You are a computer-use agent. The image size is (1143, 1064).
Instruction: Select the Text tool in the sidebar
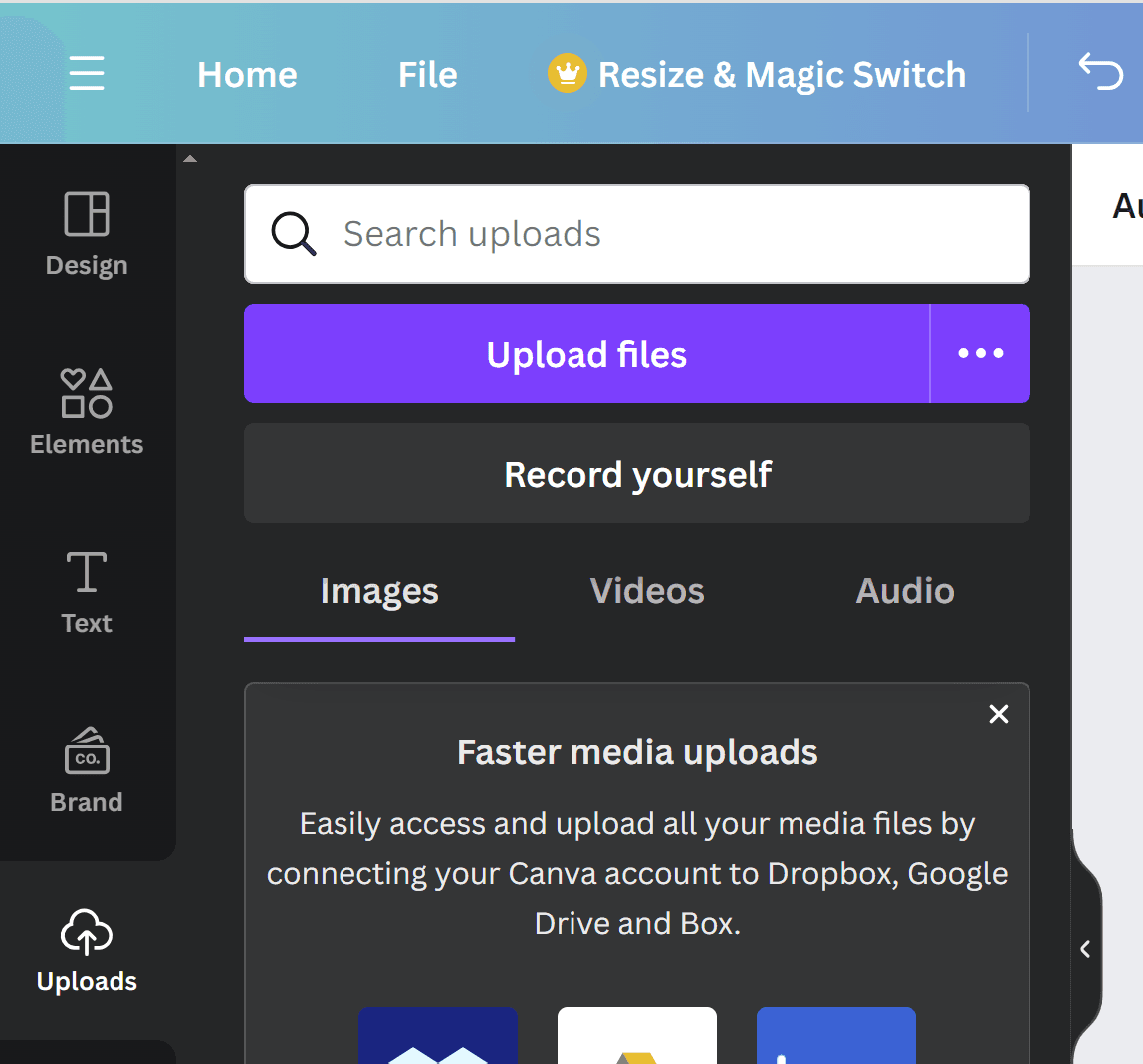[87, 592]
